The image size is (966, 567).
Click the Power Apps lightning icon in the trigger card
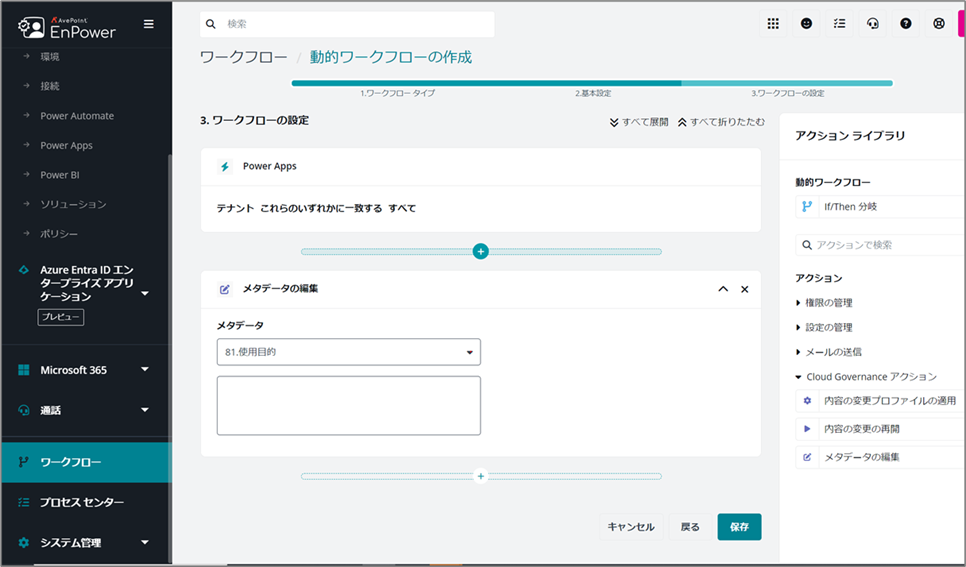point(225,166)
